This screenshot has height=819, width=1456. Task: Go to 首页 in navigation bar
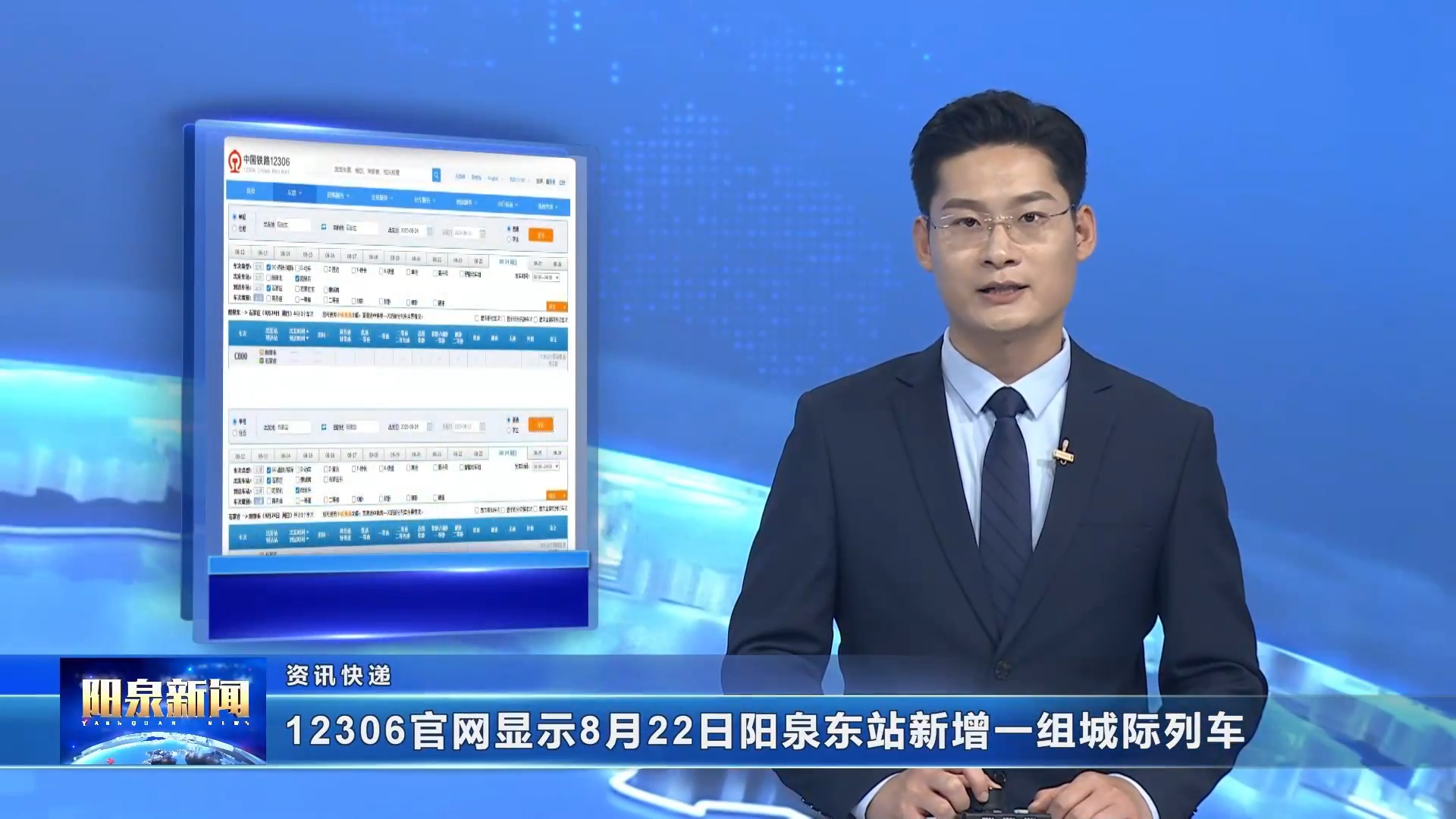pyautogui.click(x=250, y=191)
